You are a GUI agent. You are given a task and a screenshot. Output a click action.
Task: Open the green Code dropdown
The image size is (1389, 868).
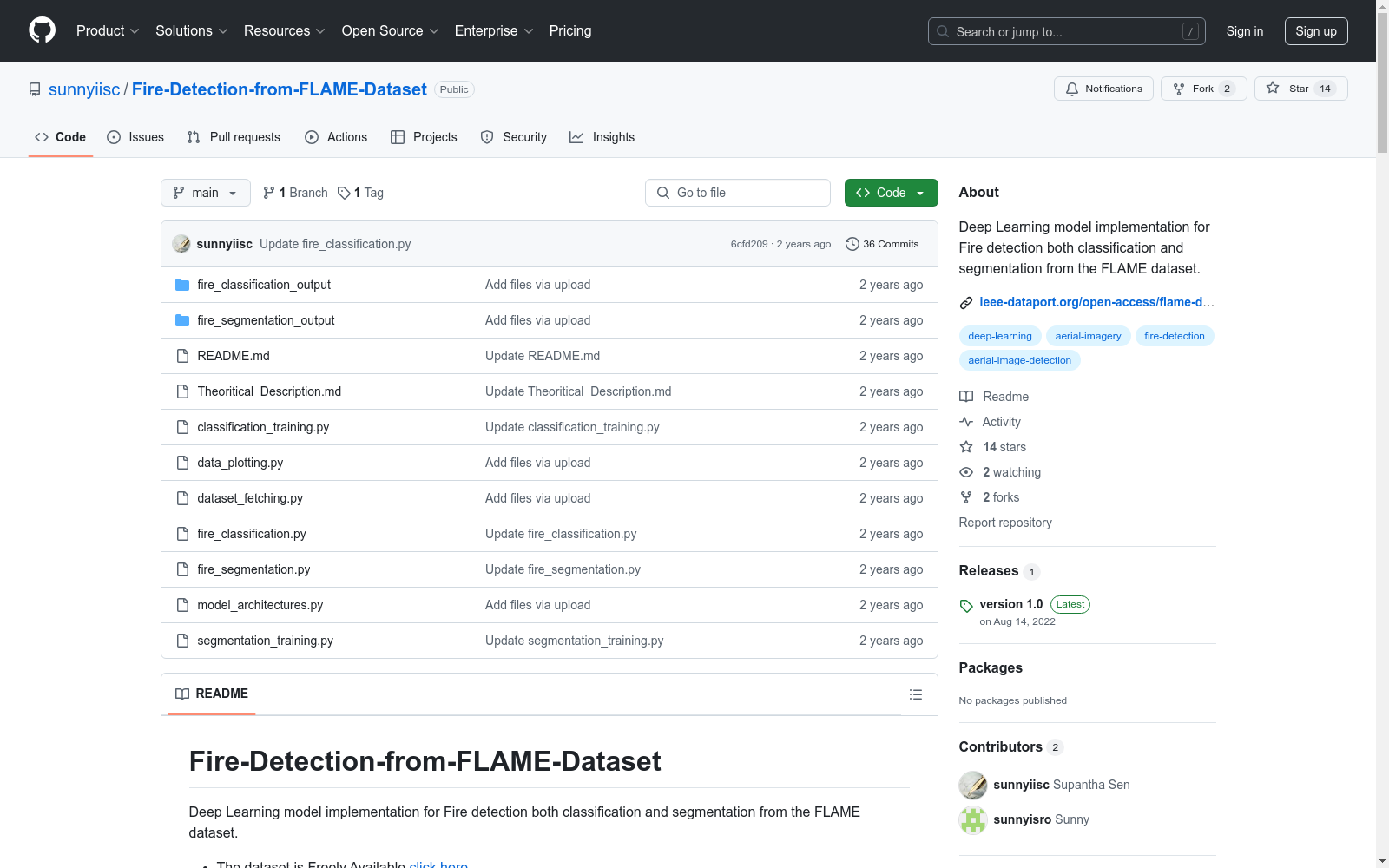891,193
